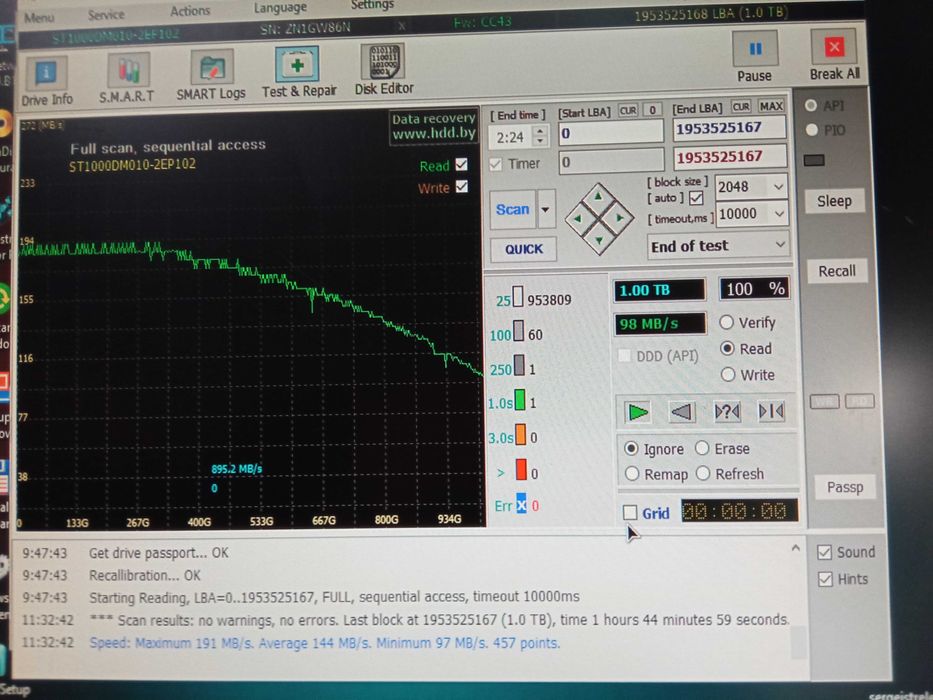Click the Scan button
This screenshot has height=700, width=933.
(x=513, y=210)
